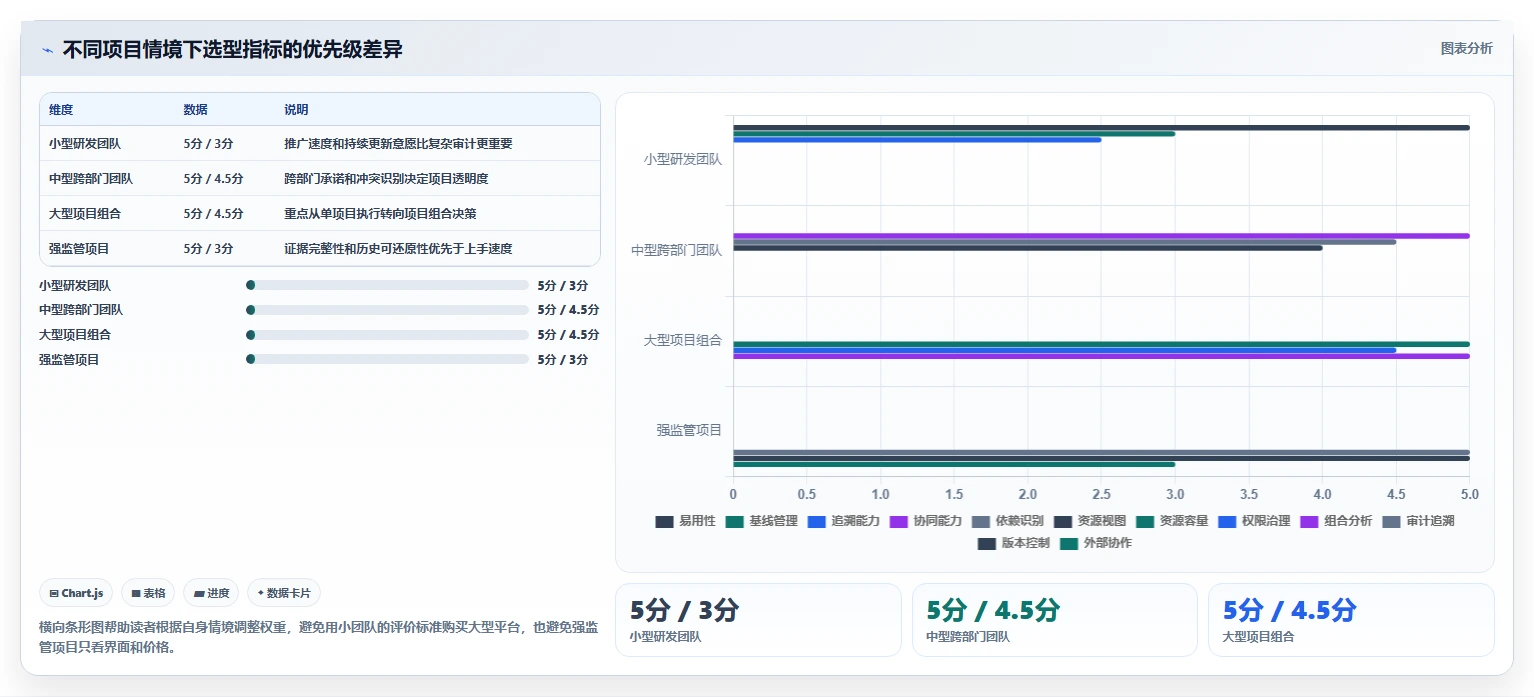Click the blue bar in the chart's 小型研发团队 group
The width and height of the screenshot is (1534, 697).
click(917, 140)
